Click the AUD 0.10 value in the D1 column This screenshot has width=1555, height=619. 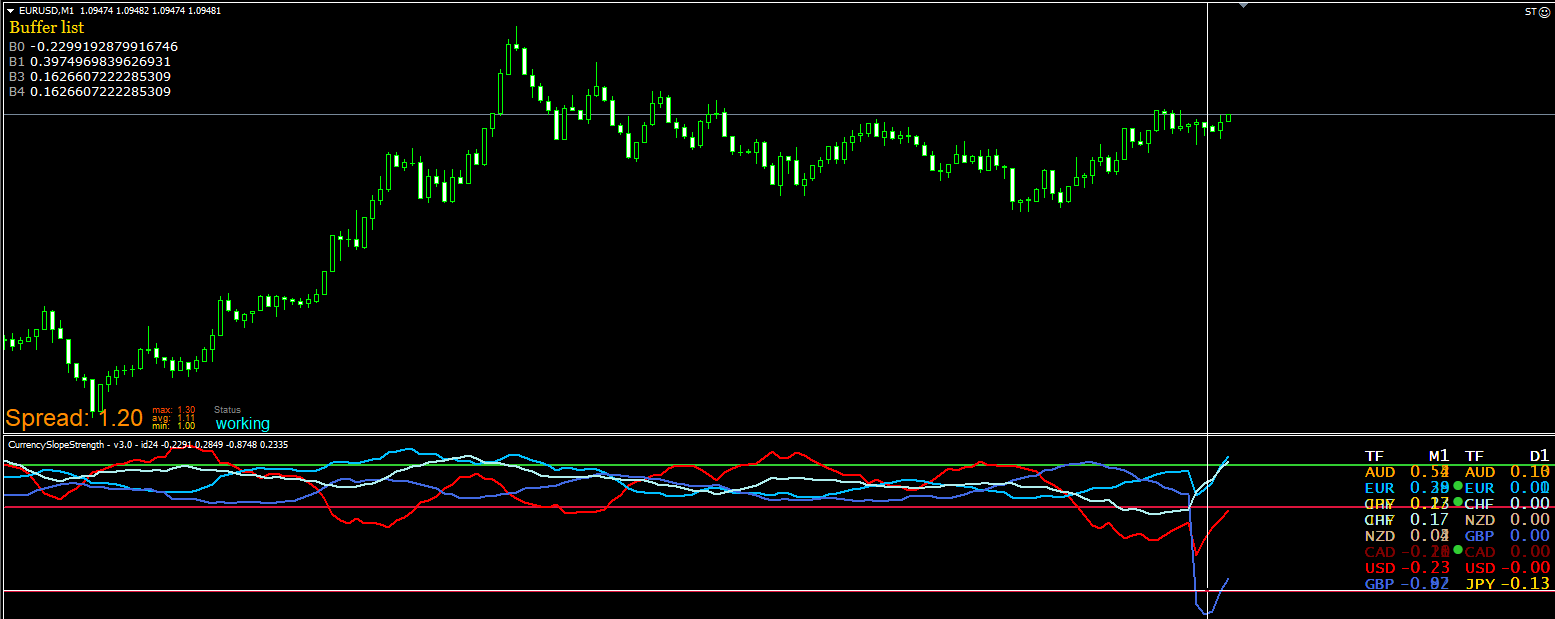point(1530,472)
